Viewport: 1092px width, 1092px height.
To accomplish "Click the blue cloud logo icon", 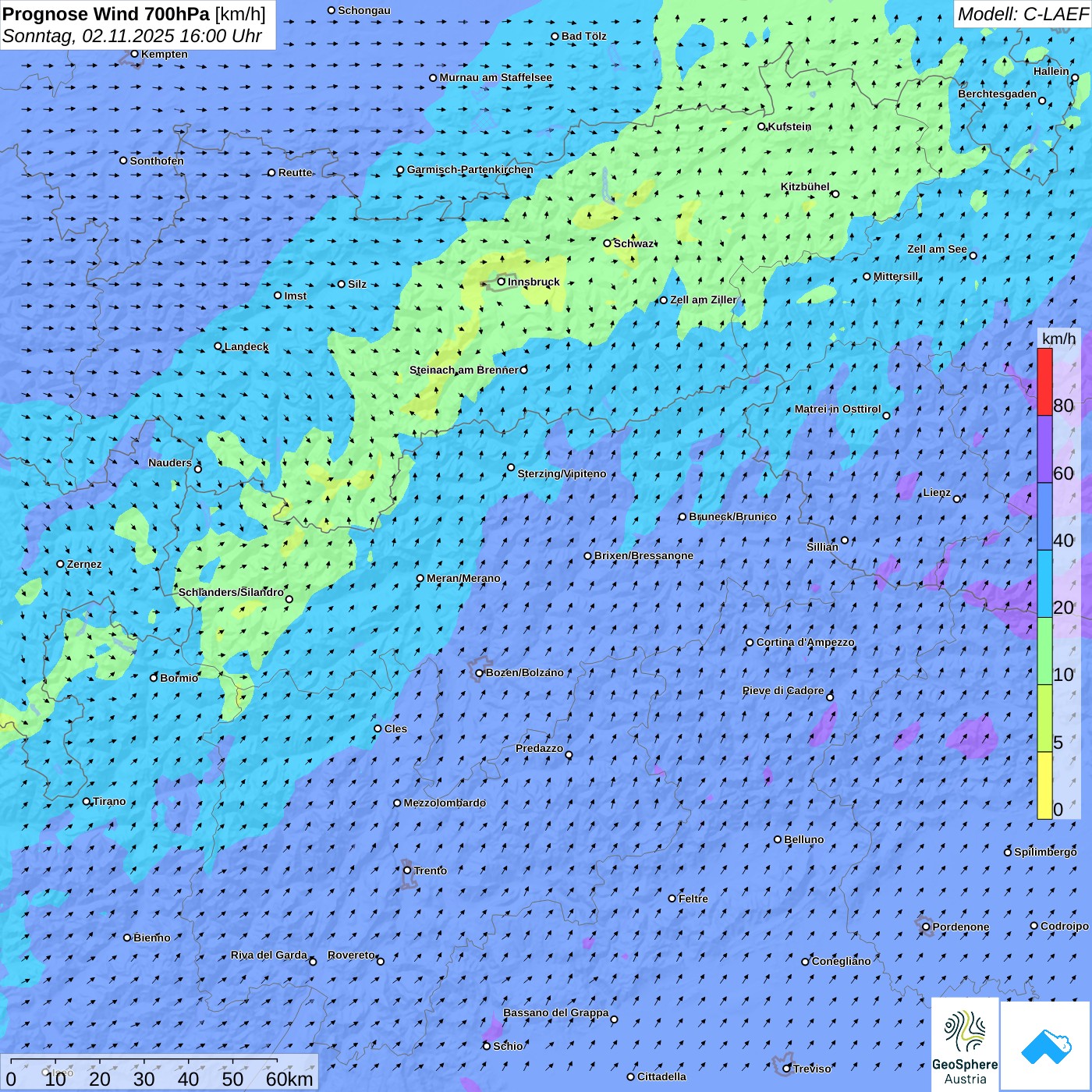I will pos(1046,1046).
